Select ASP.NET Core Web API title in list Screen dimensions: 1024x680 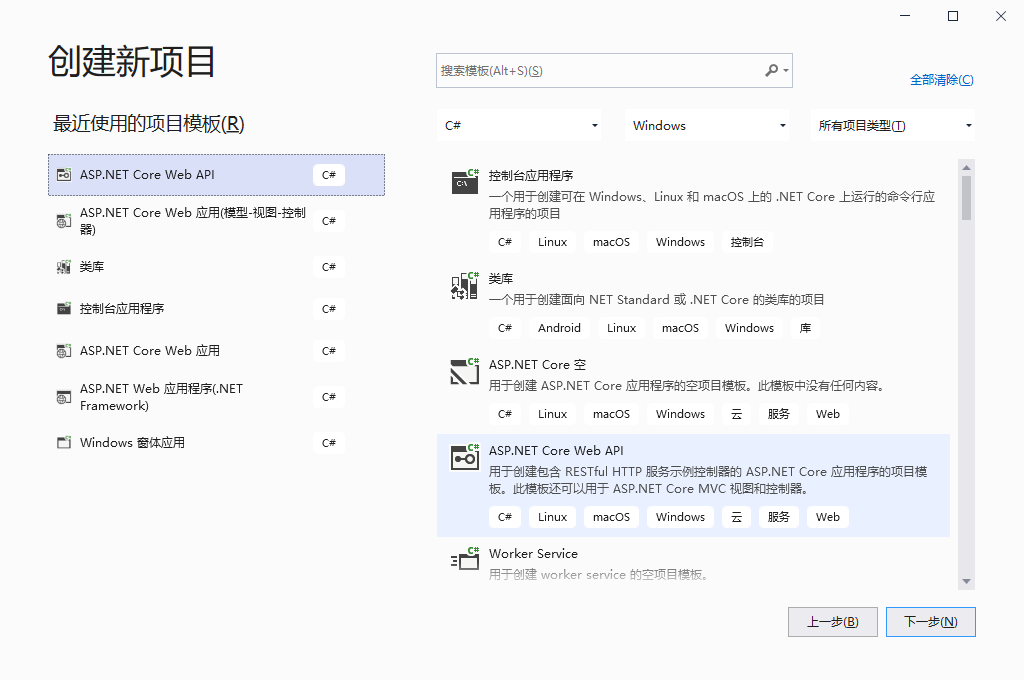tap(556, 451)
